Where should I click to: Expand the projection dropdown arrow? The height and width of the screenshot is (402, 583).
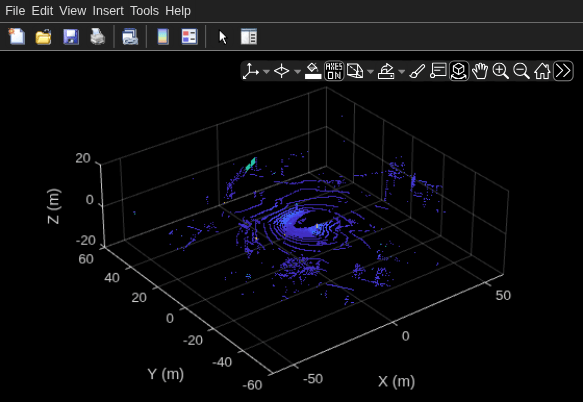370,71
